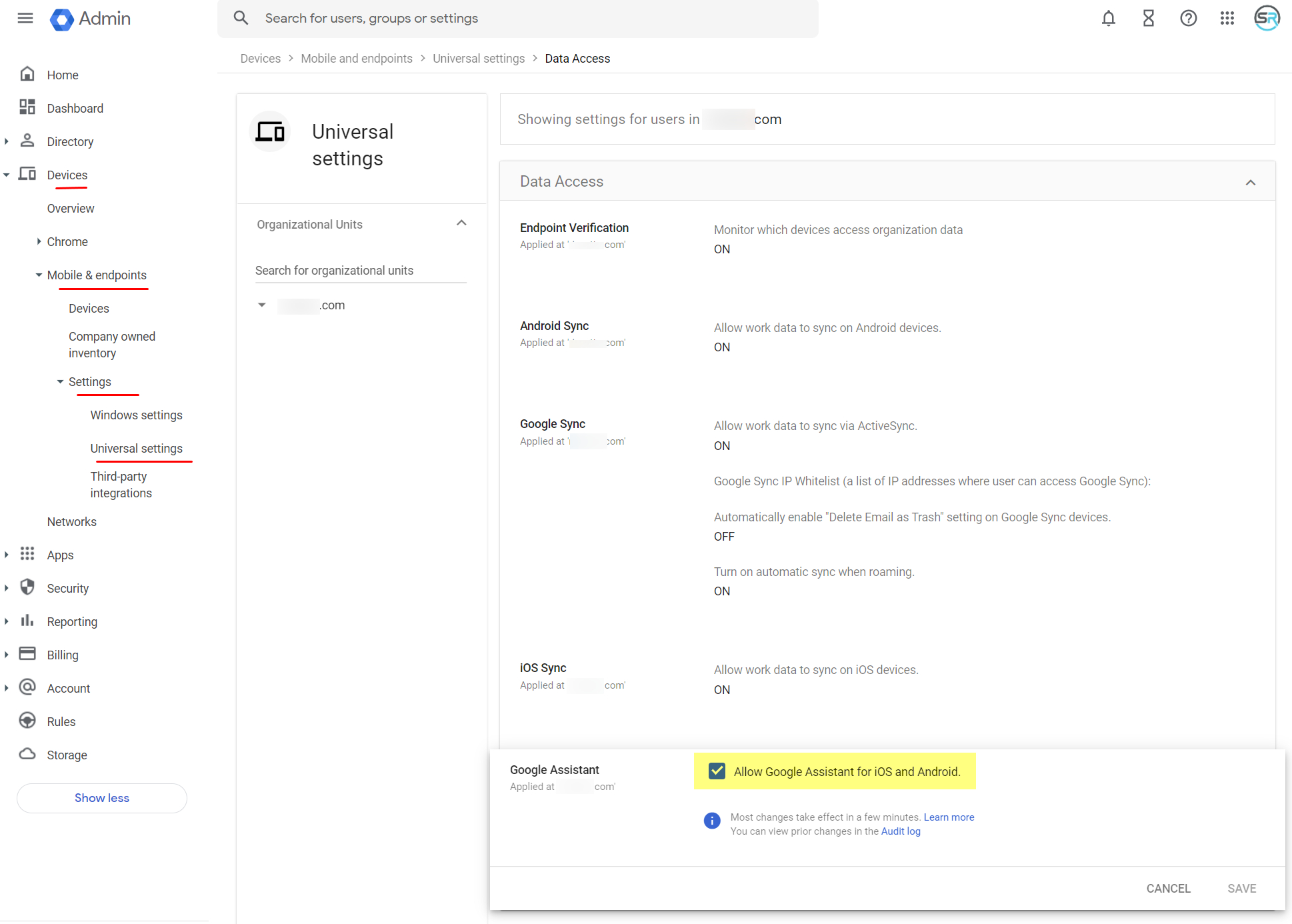The height and width of the screenshot is (924, 1292).
Task: Click the Google Admin logo
Action: click(91, 19)
